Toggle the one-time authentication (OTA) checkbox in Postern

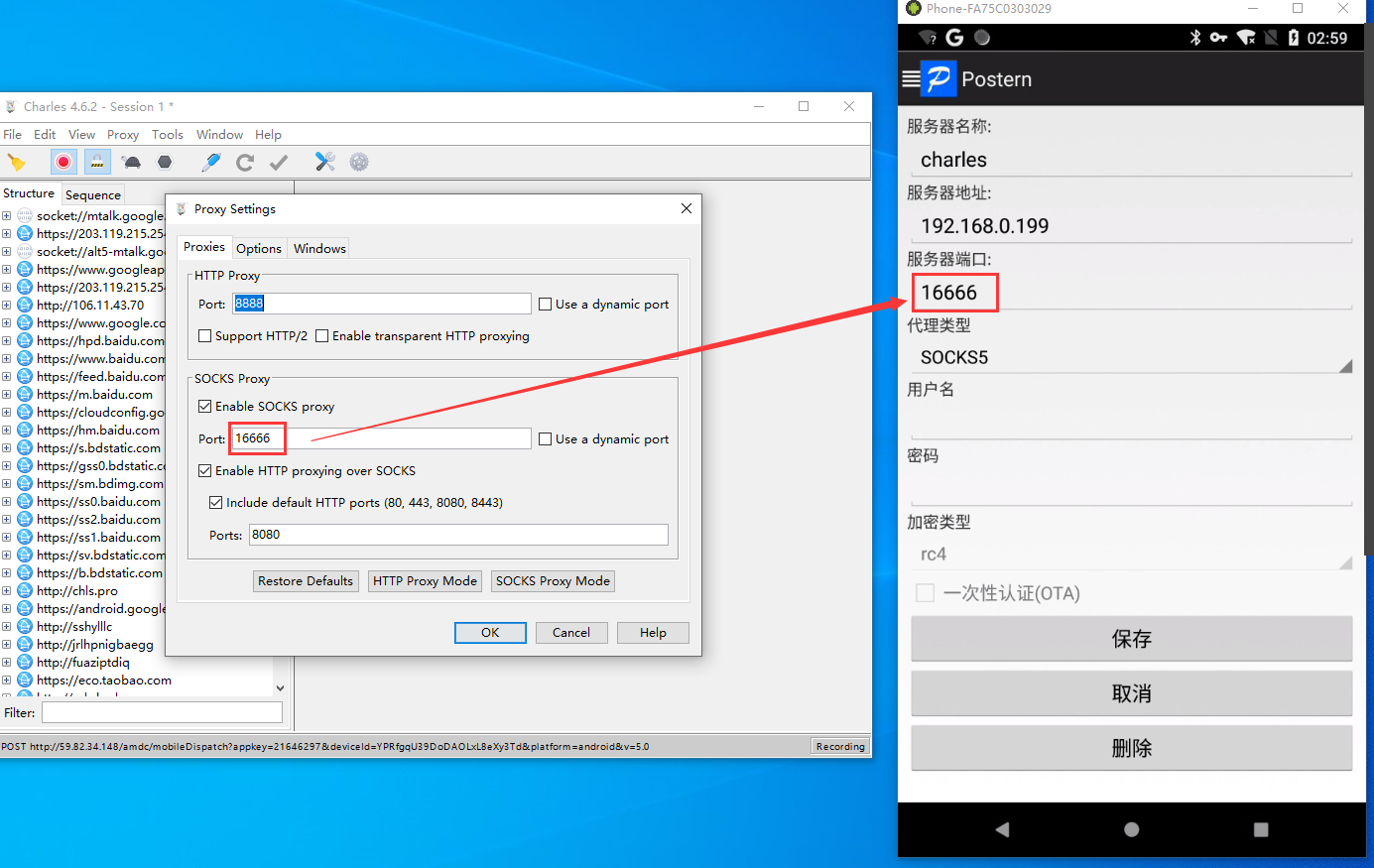[x=926, y=593]
